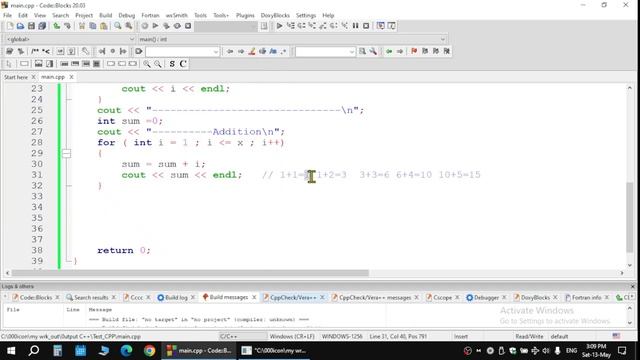Image resolution: width=640 pixels, height=360 pixels.
Task: Click the Break debugger pause icon
Action: (356, 26)
